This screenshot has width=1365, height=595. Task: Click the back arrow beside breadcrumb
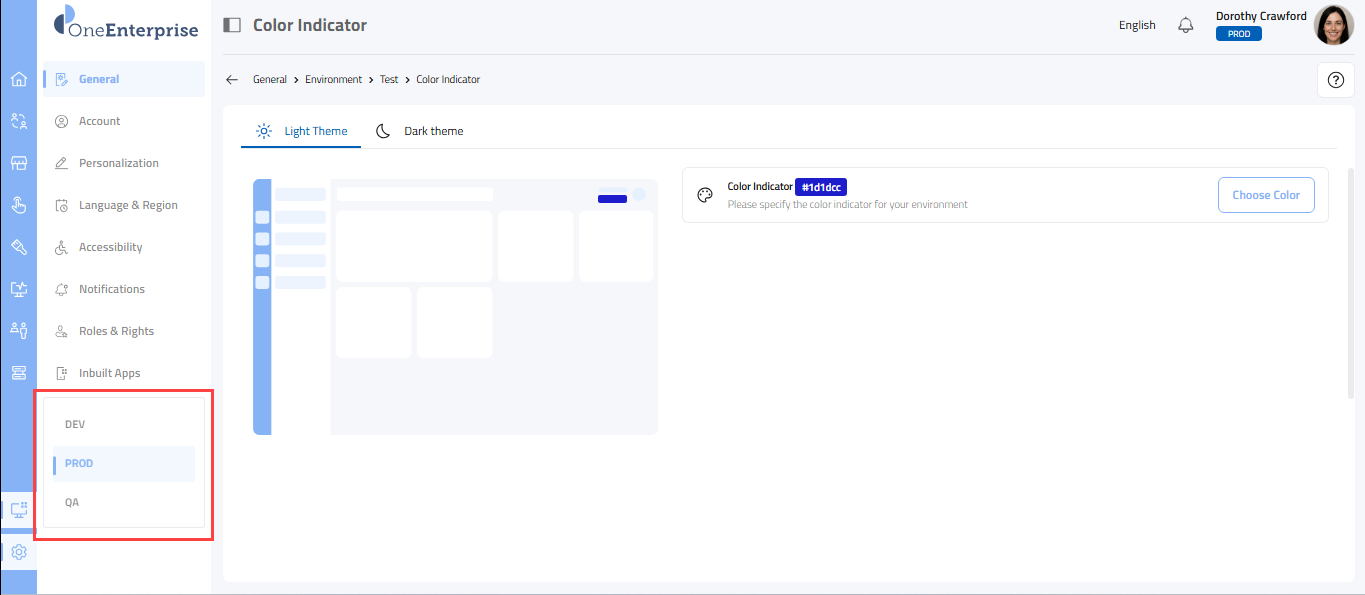[x=232, y=79]
